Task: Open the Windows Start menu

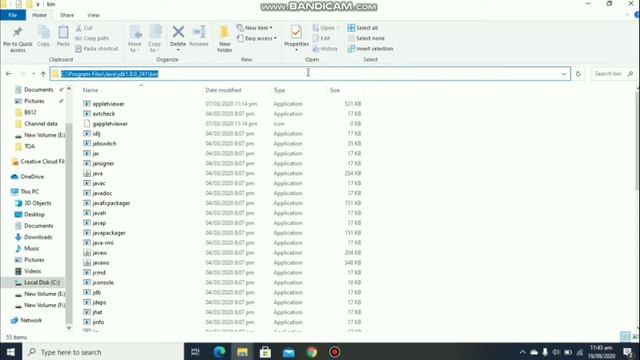Action: coord(11,352)
